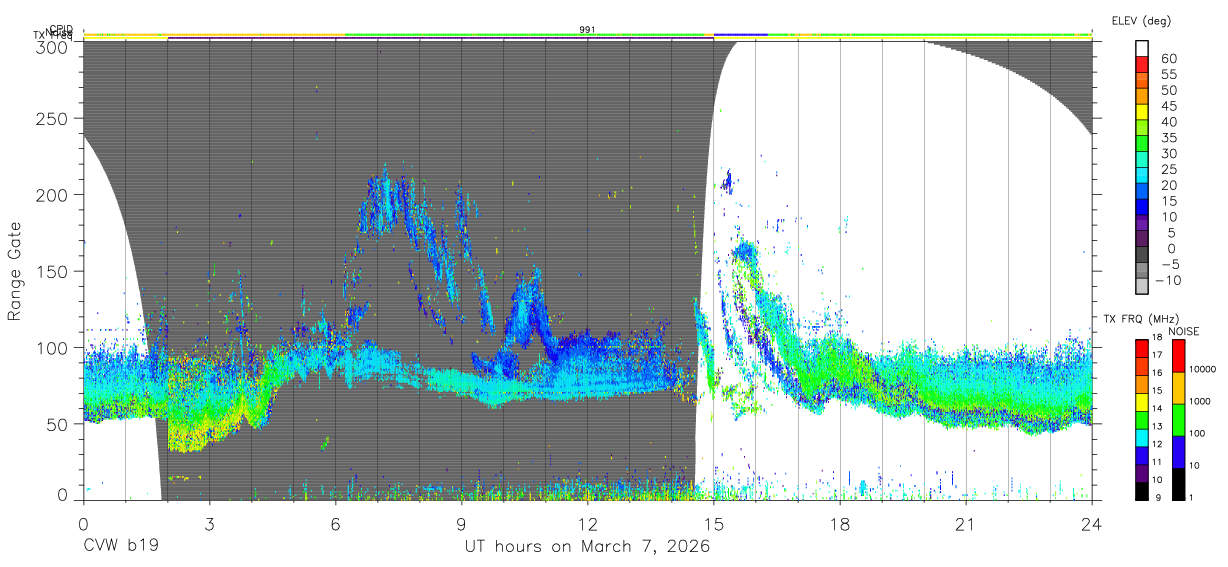The height and width of the screenshot is (567, 1228).
Task: Click x-axis hour tick label '24'
Action: click(1092, 524)
